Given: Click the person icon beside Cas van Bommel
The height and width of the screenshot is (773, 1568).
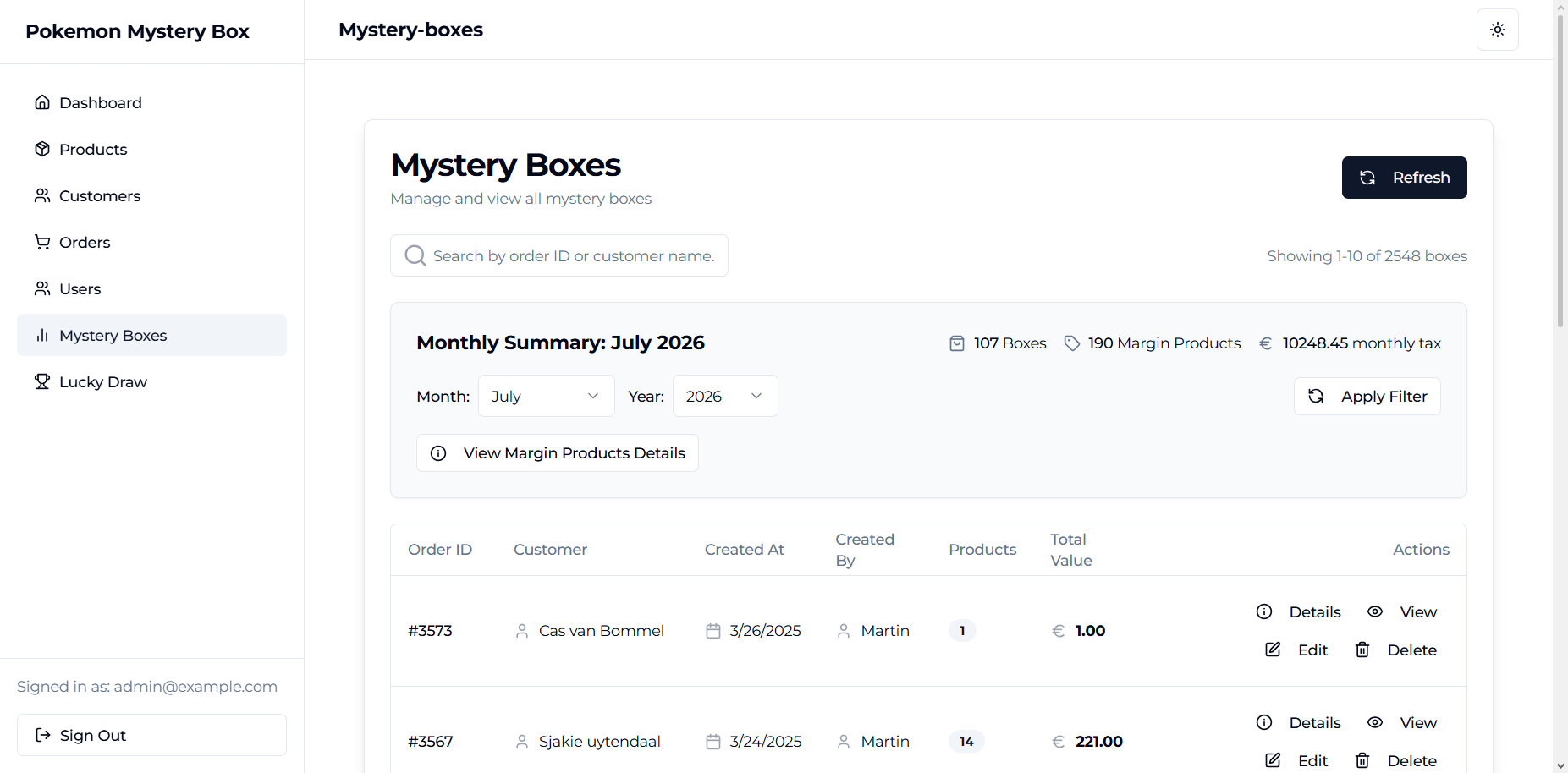Looking at the screenshot, I should tap(522, 631).
